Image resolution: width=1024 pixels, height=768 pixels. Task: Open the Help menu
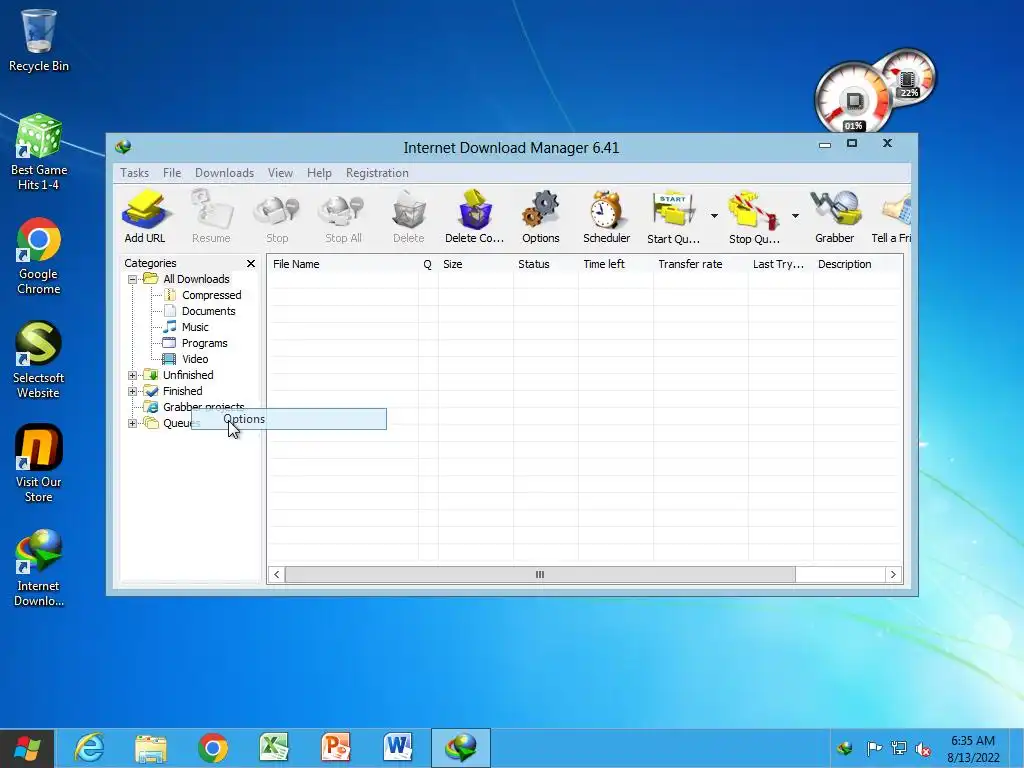[319, 173]
